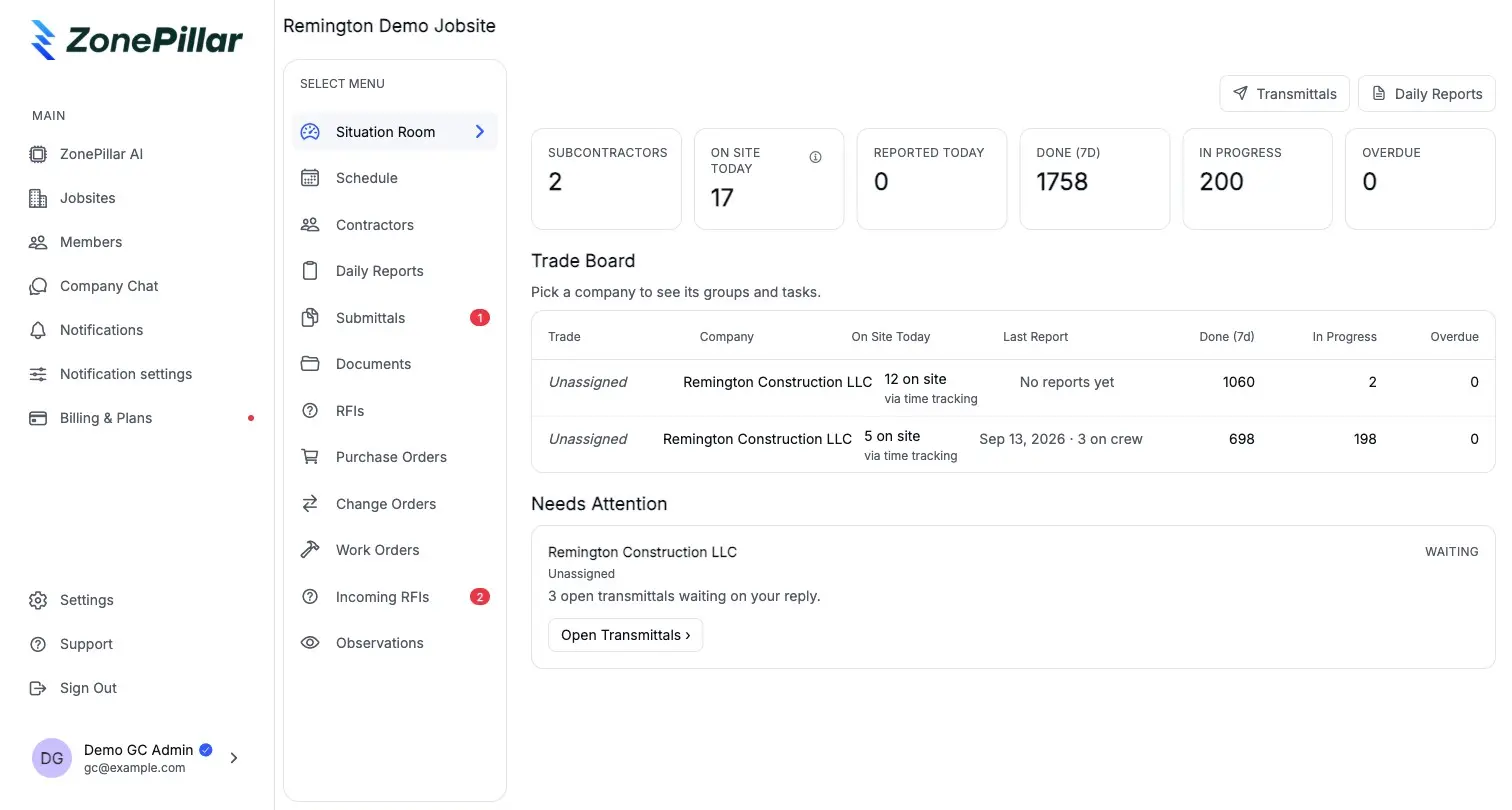1512x810 pixels.
Task: Click the Daily Reports button at top right
Action: click(x=1427, y=94)
